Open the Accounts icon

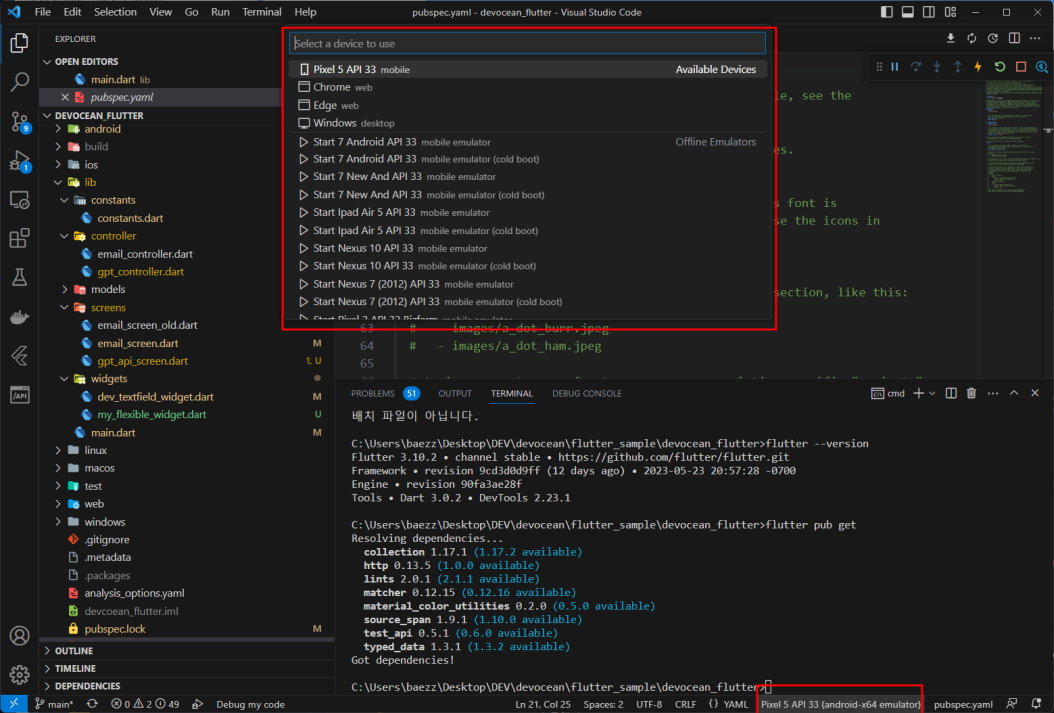19,635
